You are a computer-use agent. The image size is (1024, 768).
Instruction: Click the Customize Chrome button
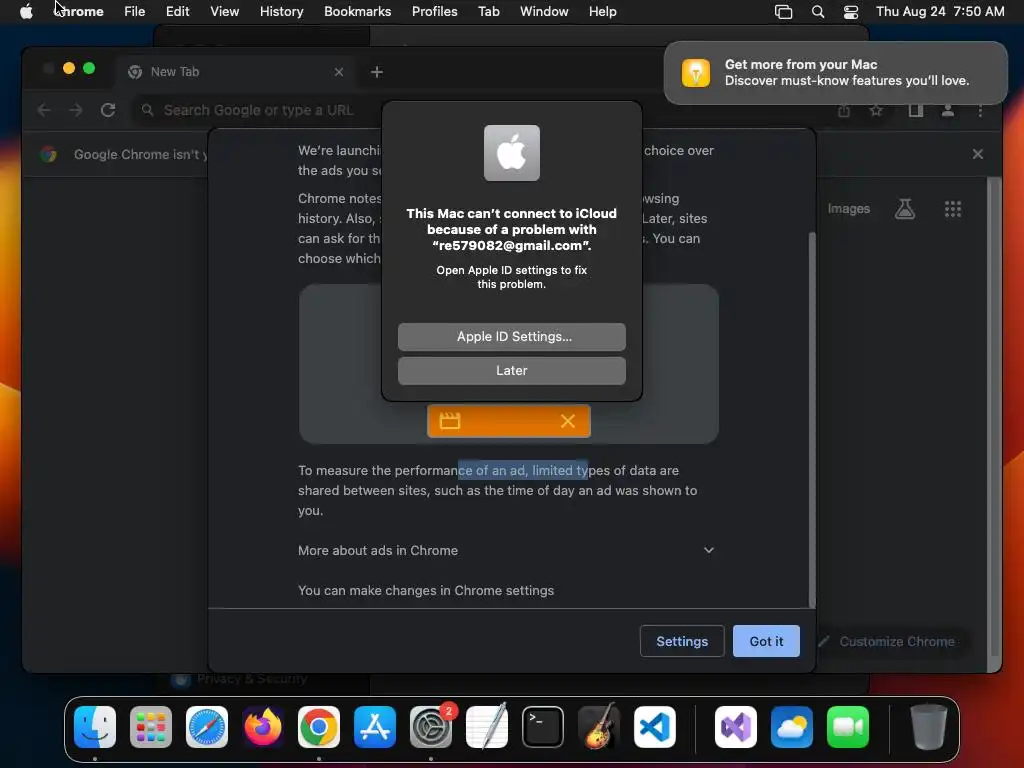(x=888, y=641)
